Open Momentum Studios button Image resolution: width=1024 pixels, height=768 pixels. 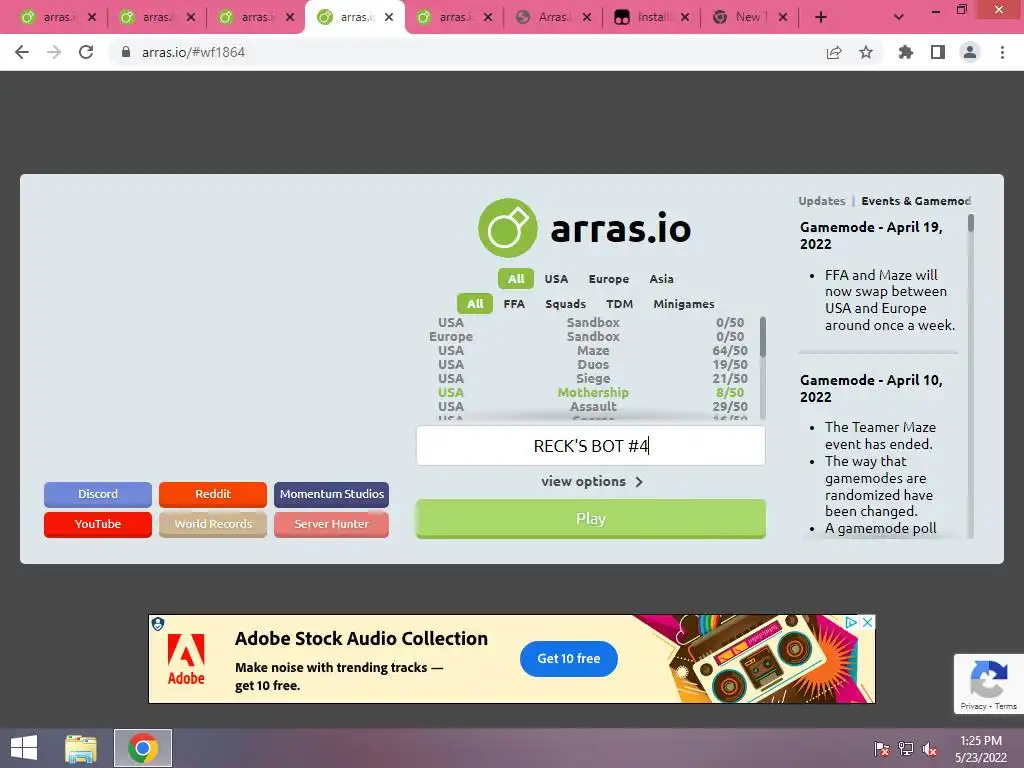coord(331,494)
